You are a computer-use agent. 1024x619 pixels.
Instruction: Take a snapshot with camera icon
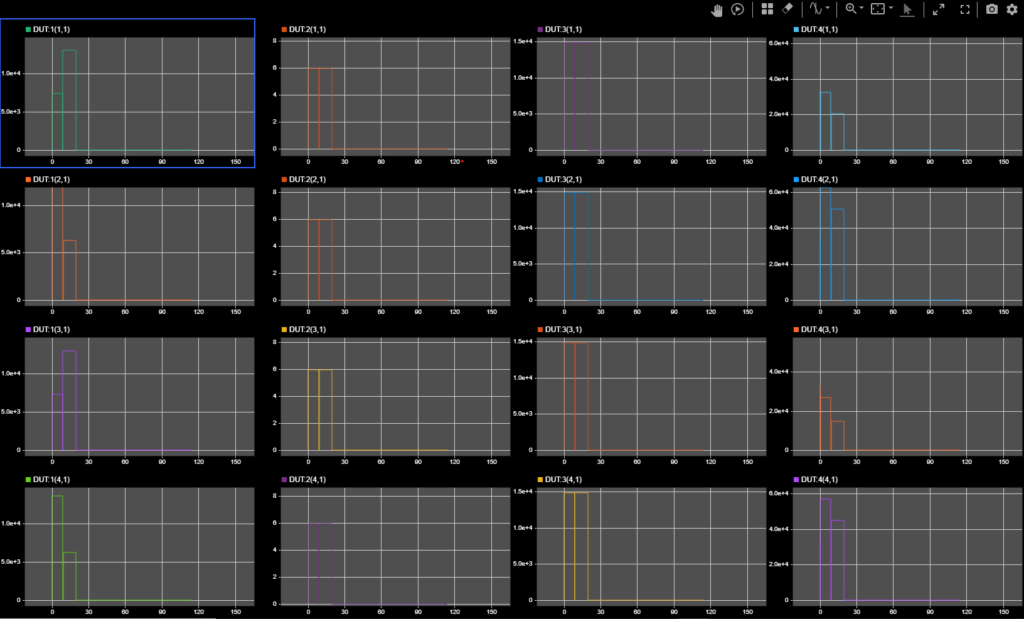(992, 9)
